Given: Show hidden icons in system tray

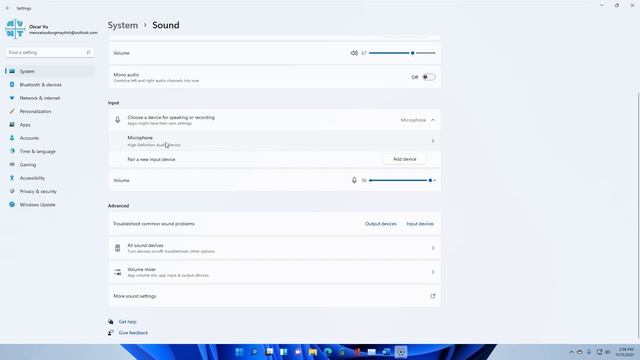Looking at the screenshot, I should [571, 352].
